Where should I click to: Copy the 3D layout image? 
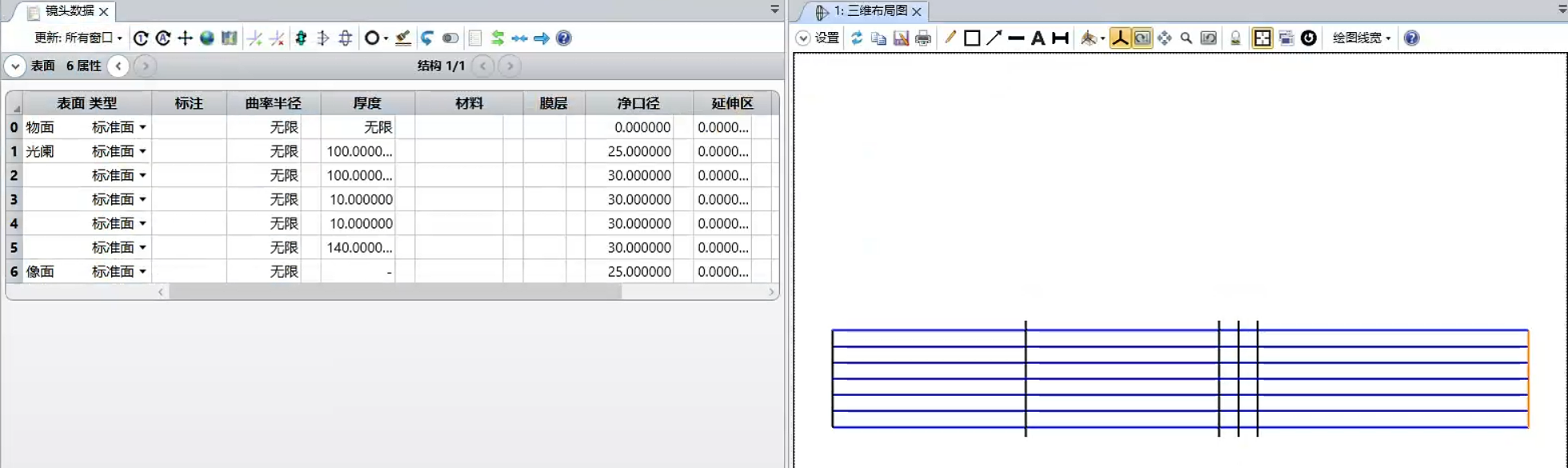tap(878, 38)
